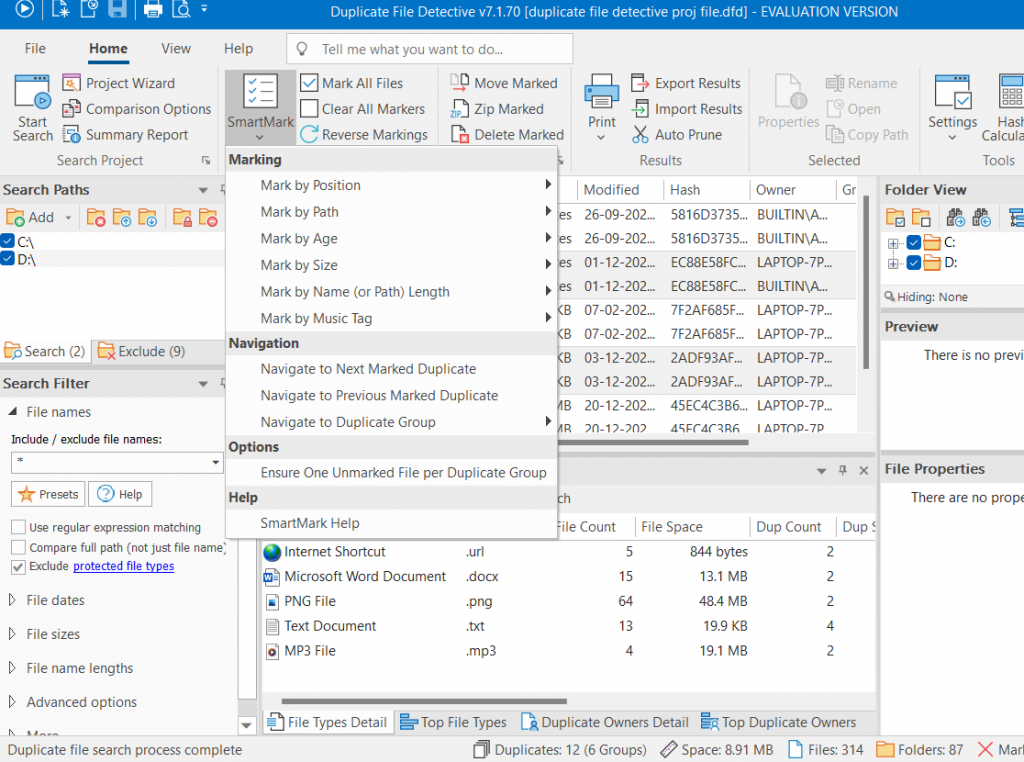Click the save icon in quick access toolbar
Screen dimensions: 1024x762
tap(118, 9)
